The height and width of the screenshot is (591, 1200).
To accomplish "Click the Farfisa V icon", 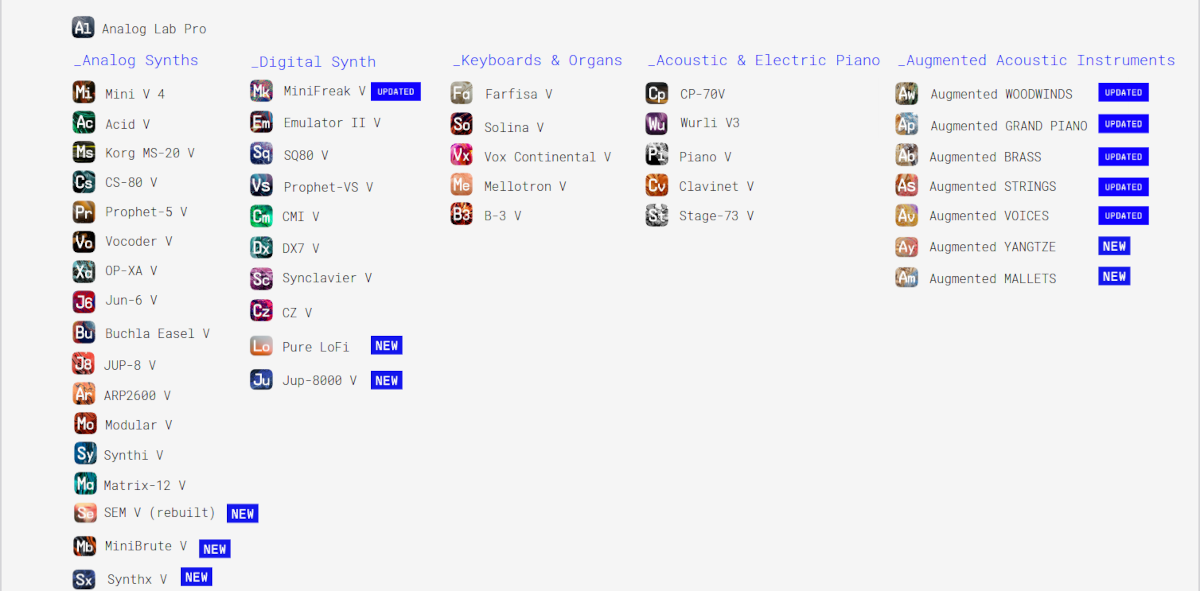I will tap(461, 94).
